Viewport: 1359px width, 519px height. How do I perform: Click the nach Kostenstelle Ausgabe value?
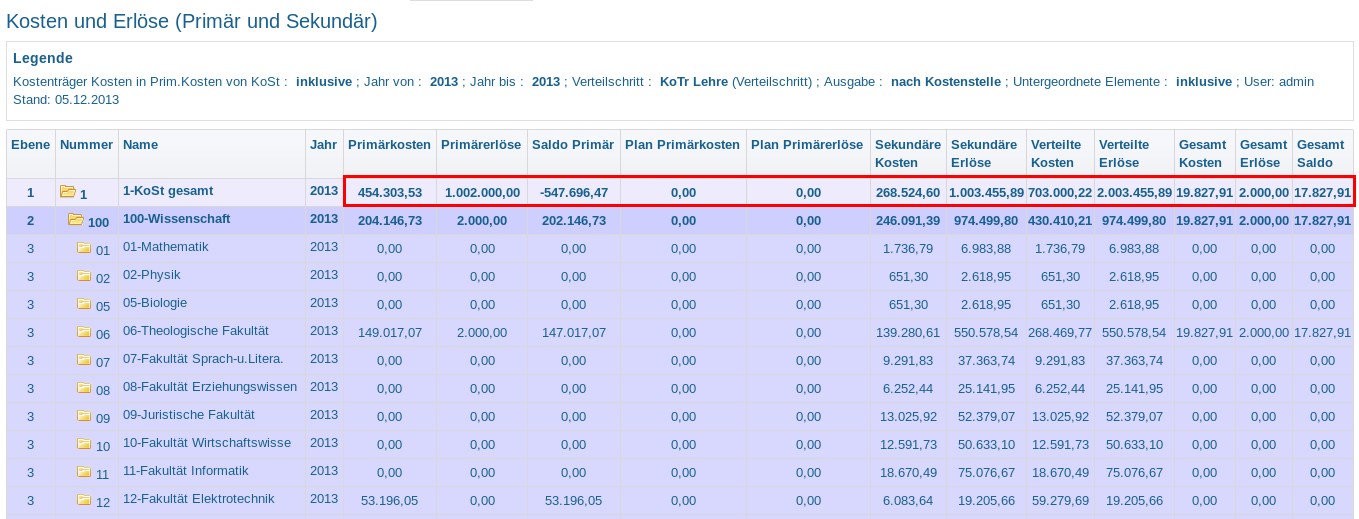pos(946,81)
